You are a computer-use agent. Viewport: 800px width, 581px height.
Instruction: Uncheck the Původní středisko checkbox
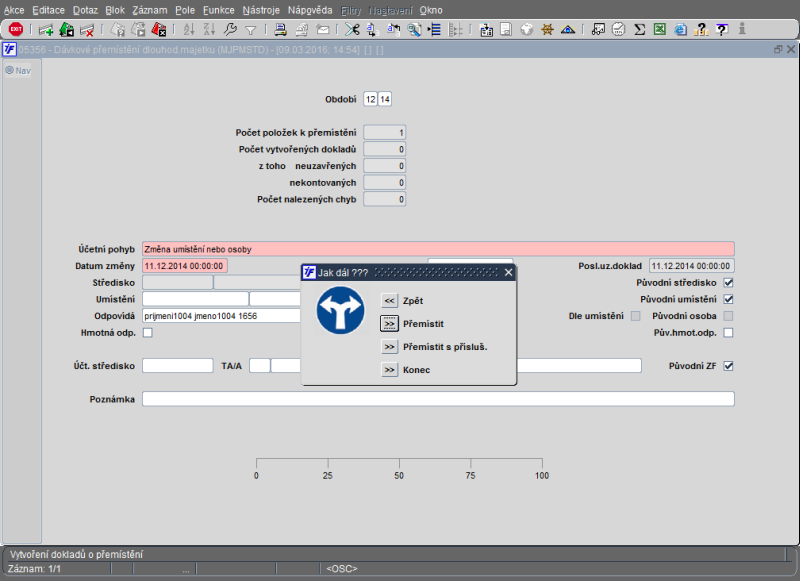729,283
